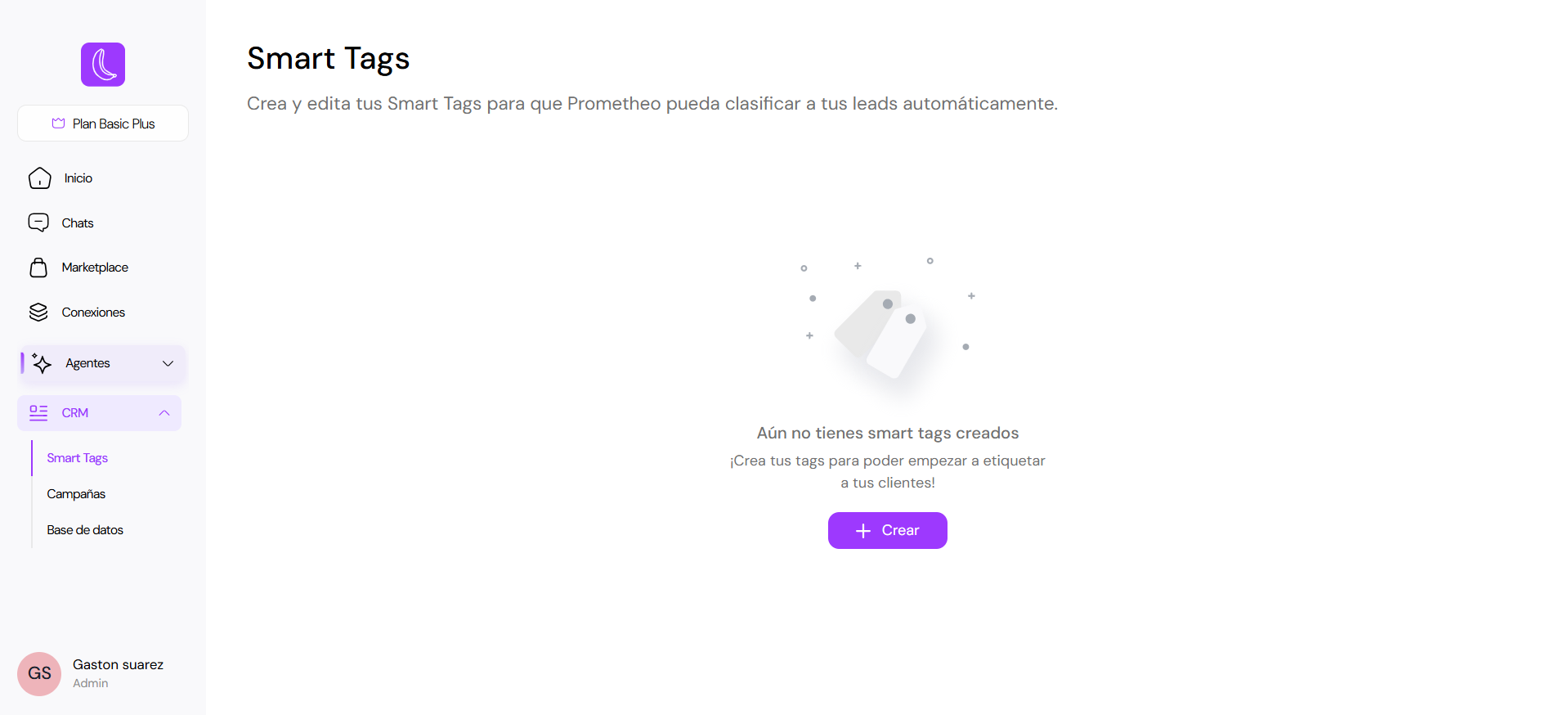Image resolution: width=1568 pixels, height=715 pixels.
Task: Click the purple moon logo icon
Action: [x=103, y=65]
